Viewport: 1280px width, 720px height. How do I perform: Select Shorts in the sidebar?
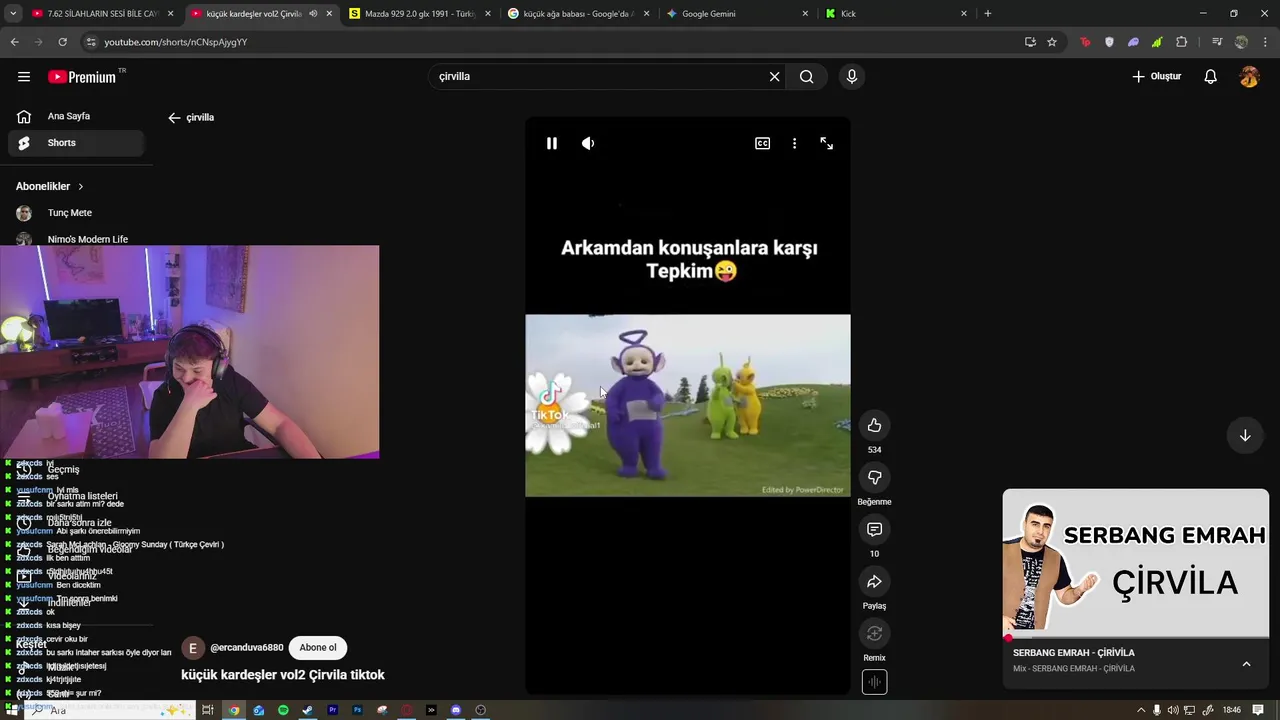click(76, 143)
